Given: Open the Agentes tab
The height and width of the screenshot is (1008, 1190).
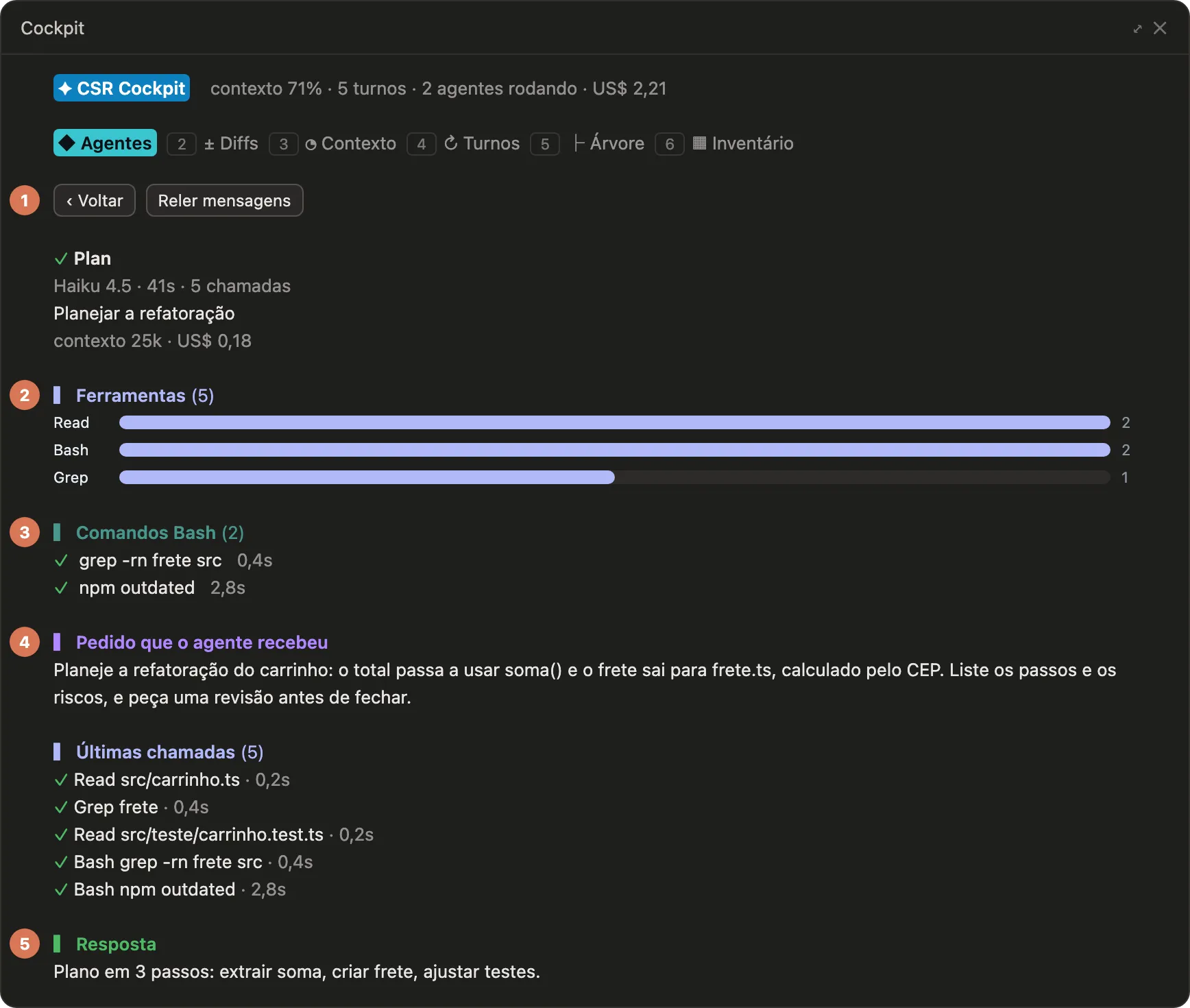Looking at the screenshot, I should click(105, 143).
